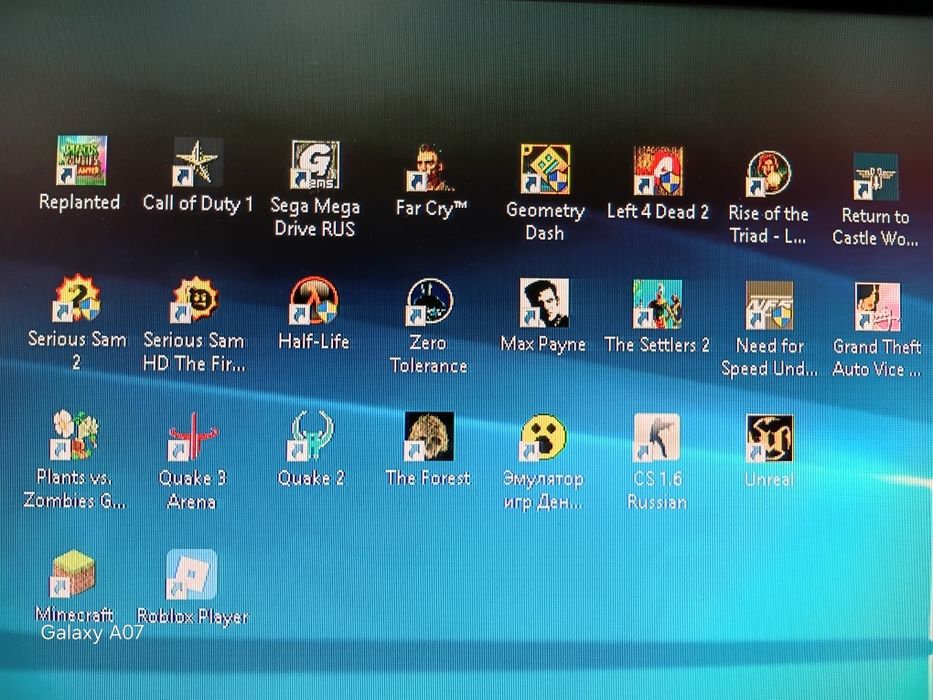This screenshot has width=933, height=700.
Task: Click the "Zero Tolerance" label
Action: [x=428, y=354]
